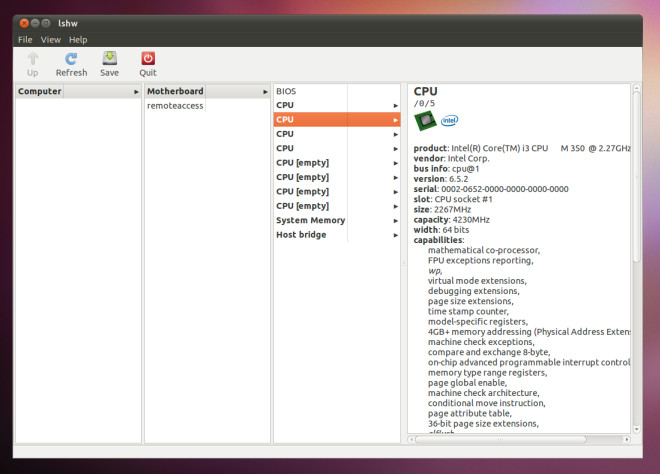Select the first CPU [empty] item
The image size is (660, 474).
pos(303,163)
